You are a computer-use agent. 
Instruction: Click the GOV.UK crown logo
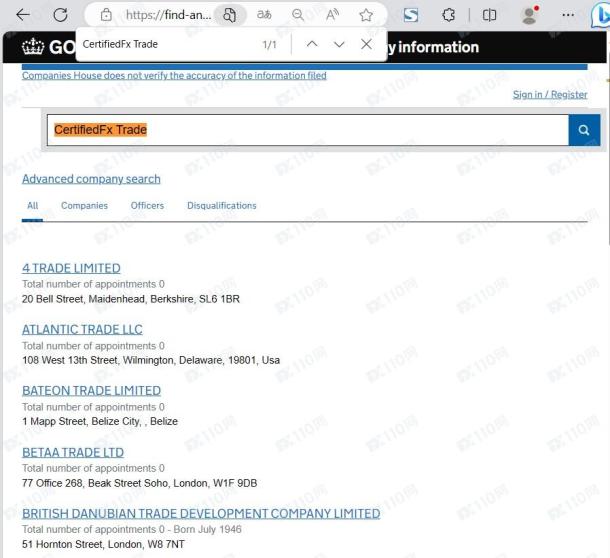point(33,47)
